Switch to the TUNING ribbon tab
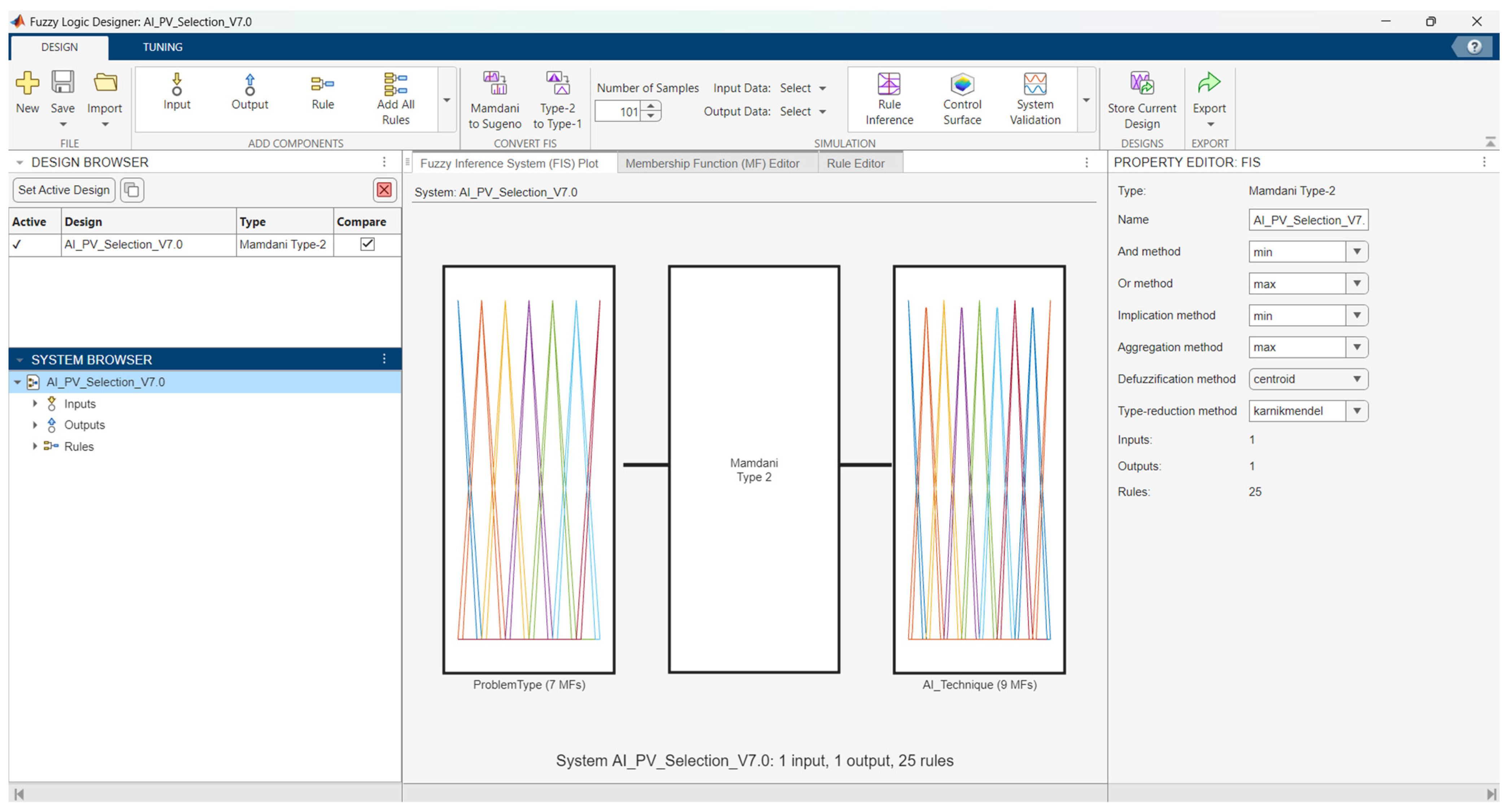This screenshot has height=812, width=1506. click(x=162, y=47)
